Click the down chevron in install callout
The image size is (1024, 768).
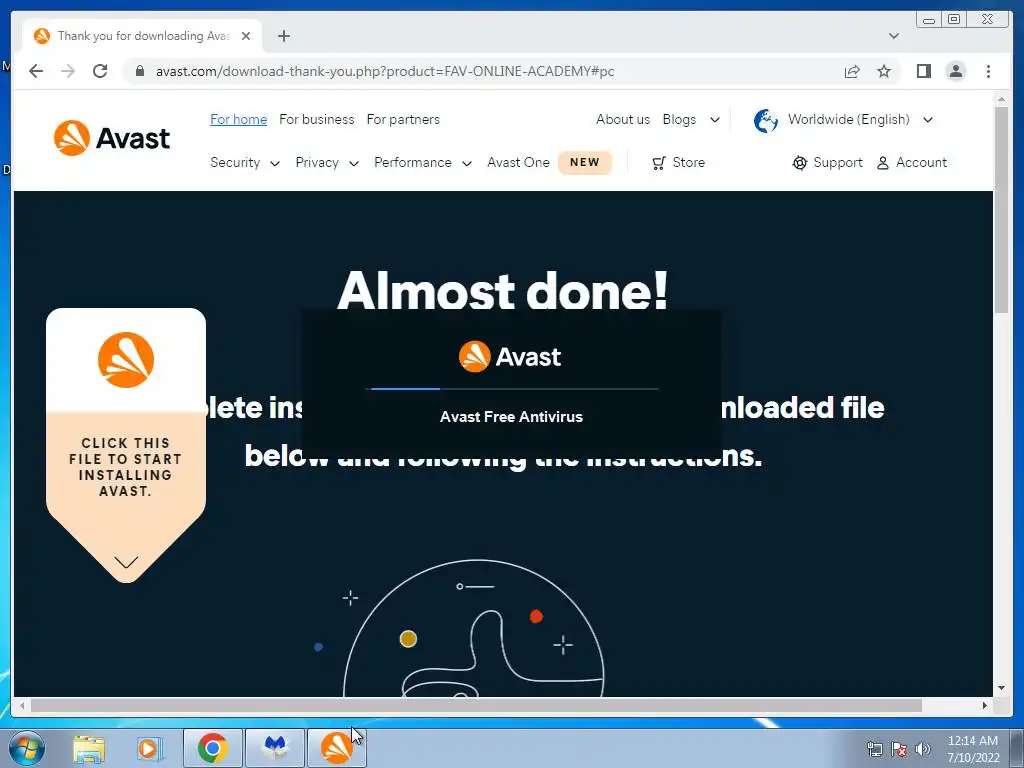click(126, 562)
